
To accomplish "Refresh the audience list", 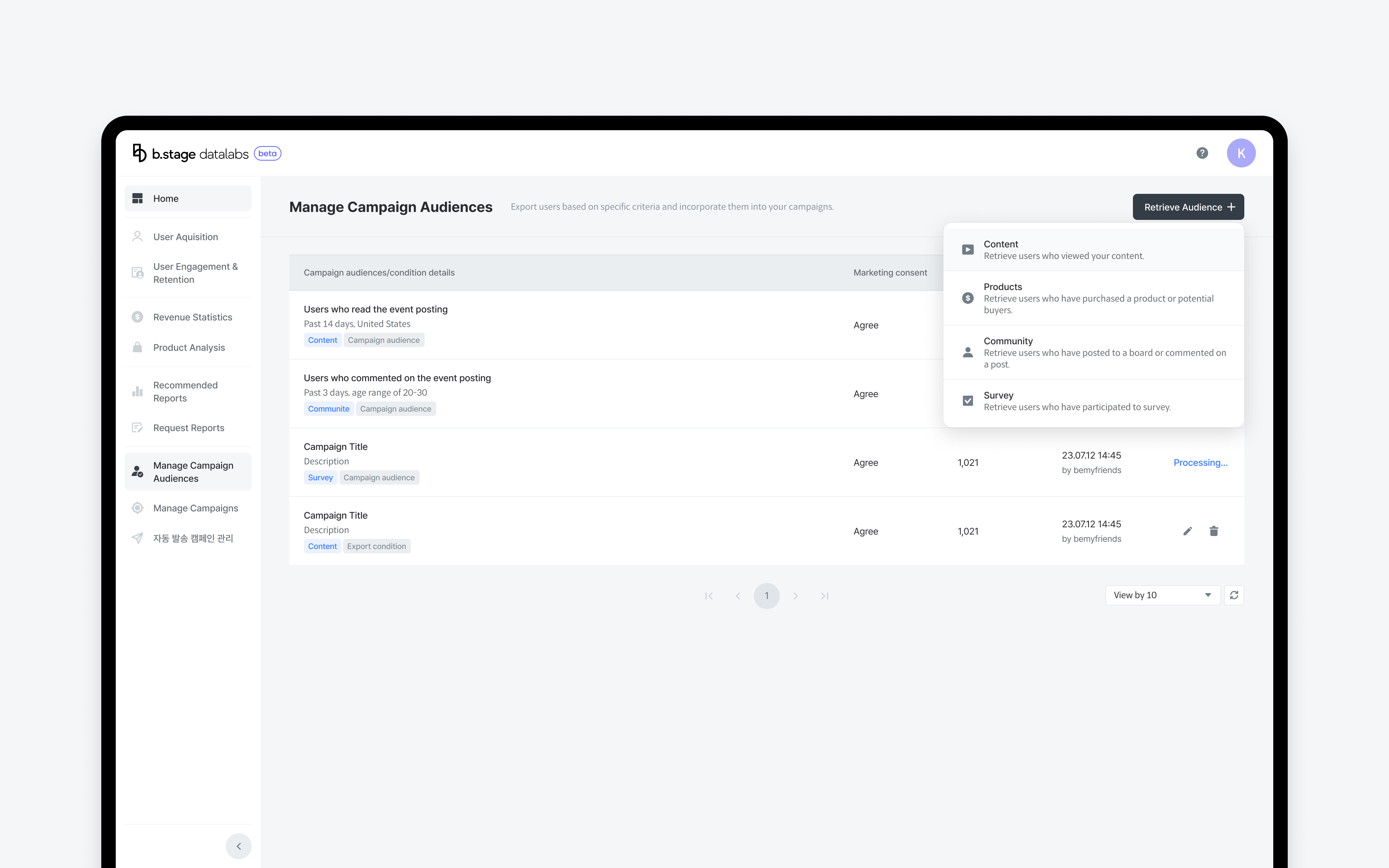I will coord(1234,595).
